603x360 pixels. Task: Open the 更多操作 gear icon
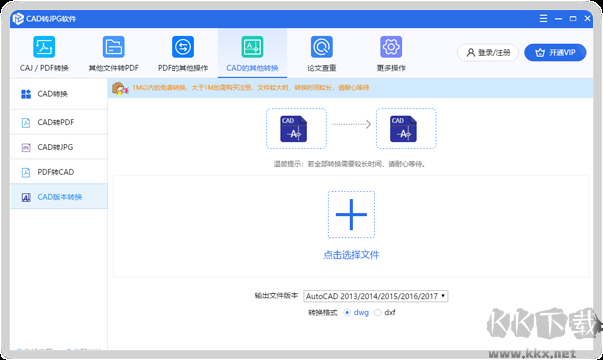pos(391,47)
